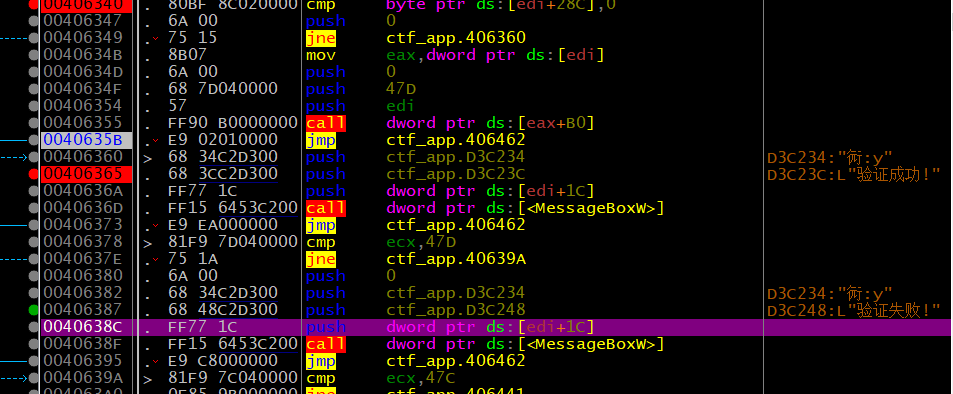The height and width of the screenshot is (394, 953).
Task: Select address 00406354 in the address column
Action: 83,106
